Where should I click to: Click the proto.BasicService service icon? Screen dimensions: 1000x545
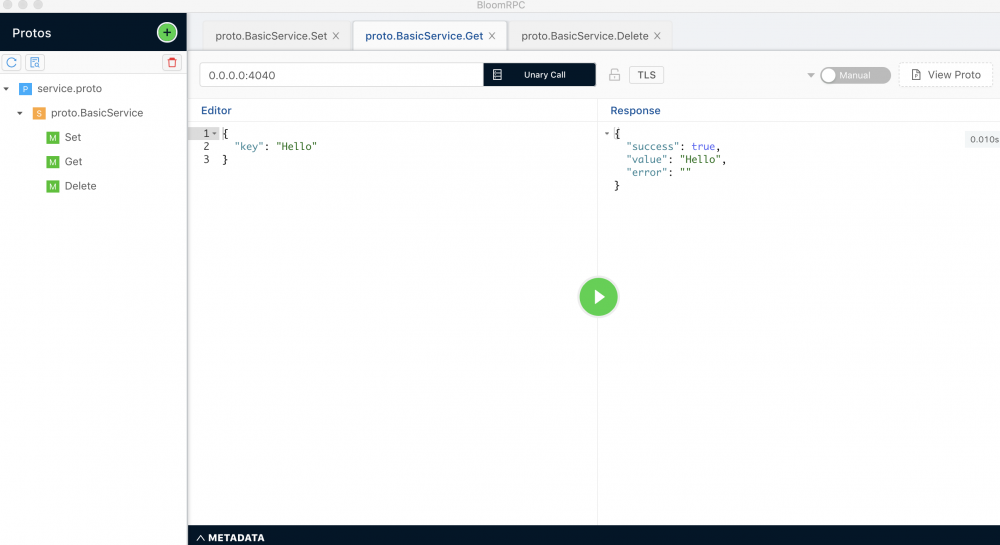(x=39, y=113)
